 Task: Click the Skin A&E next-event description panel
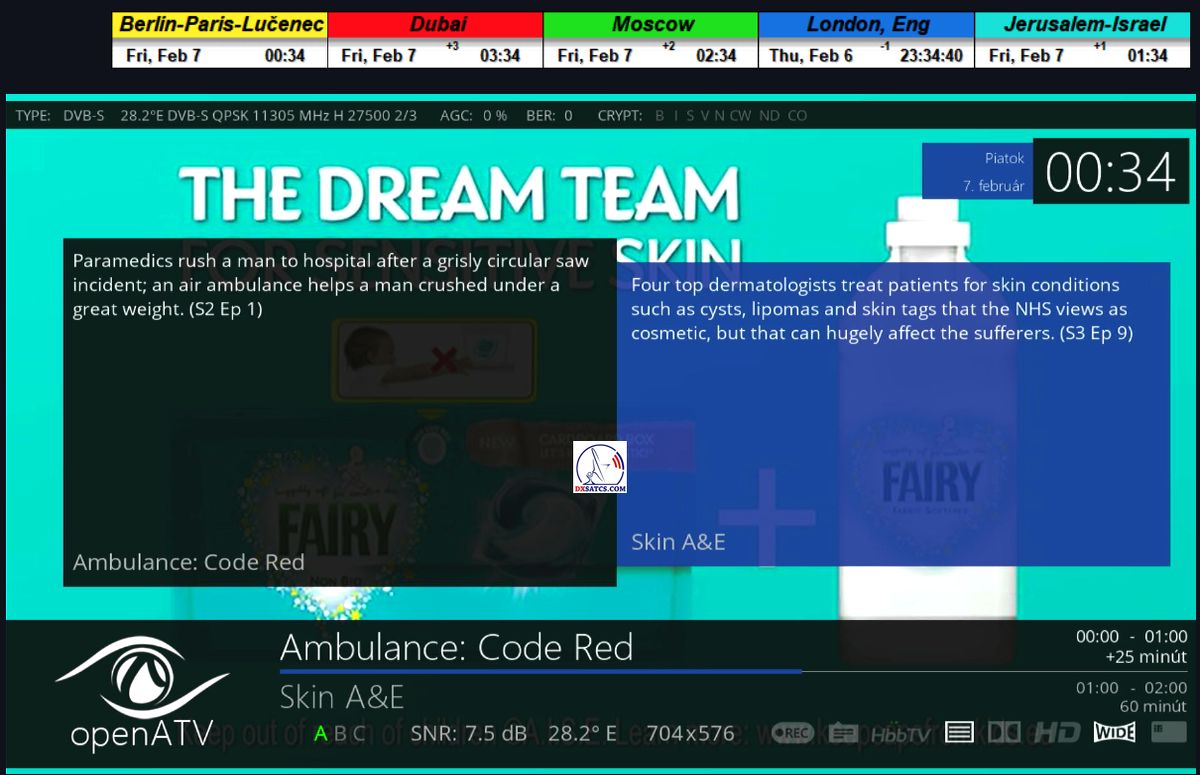[x=893, y=413]
